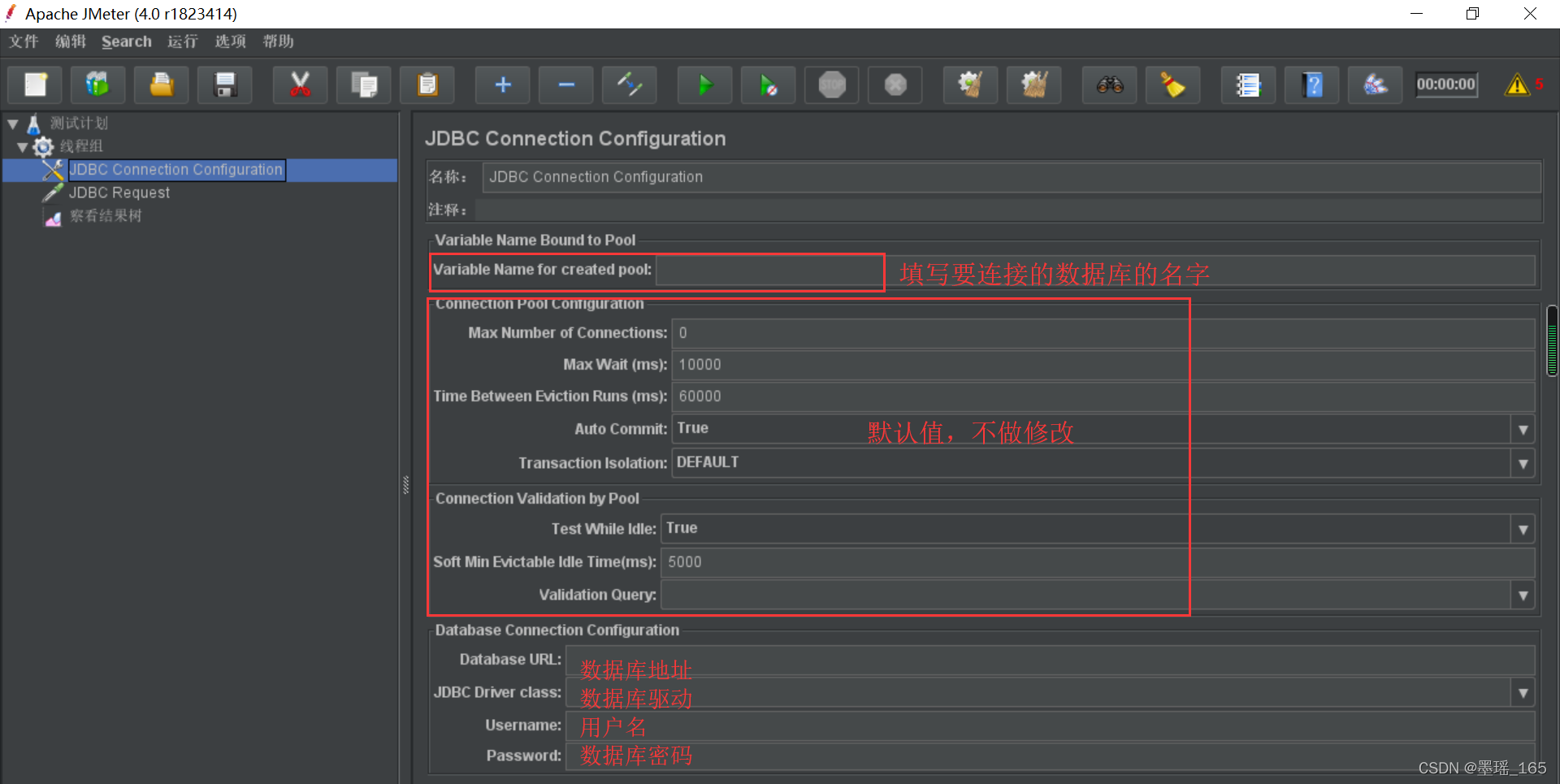The width and height of the screenshot is (1560, 784).
Task: Collapse all nodes with minus icon
Action: (x=566, y=84)
